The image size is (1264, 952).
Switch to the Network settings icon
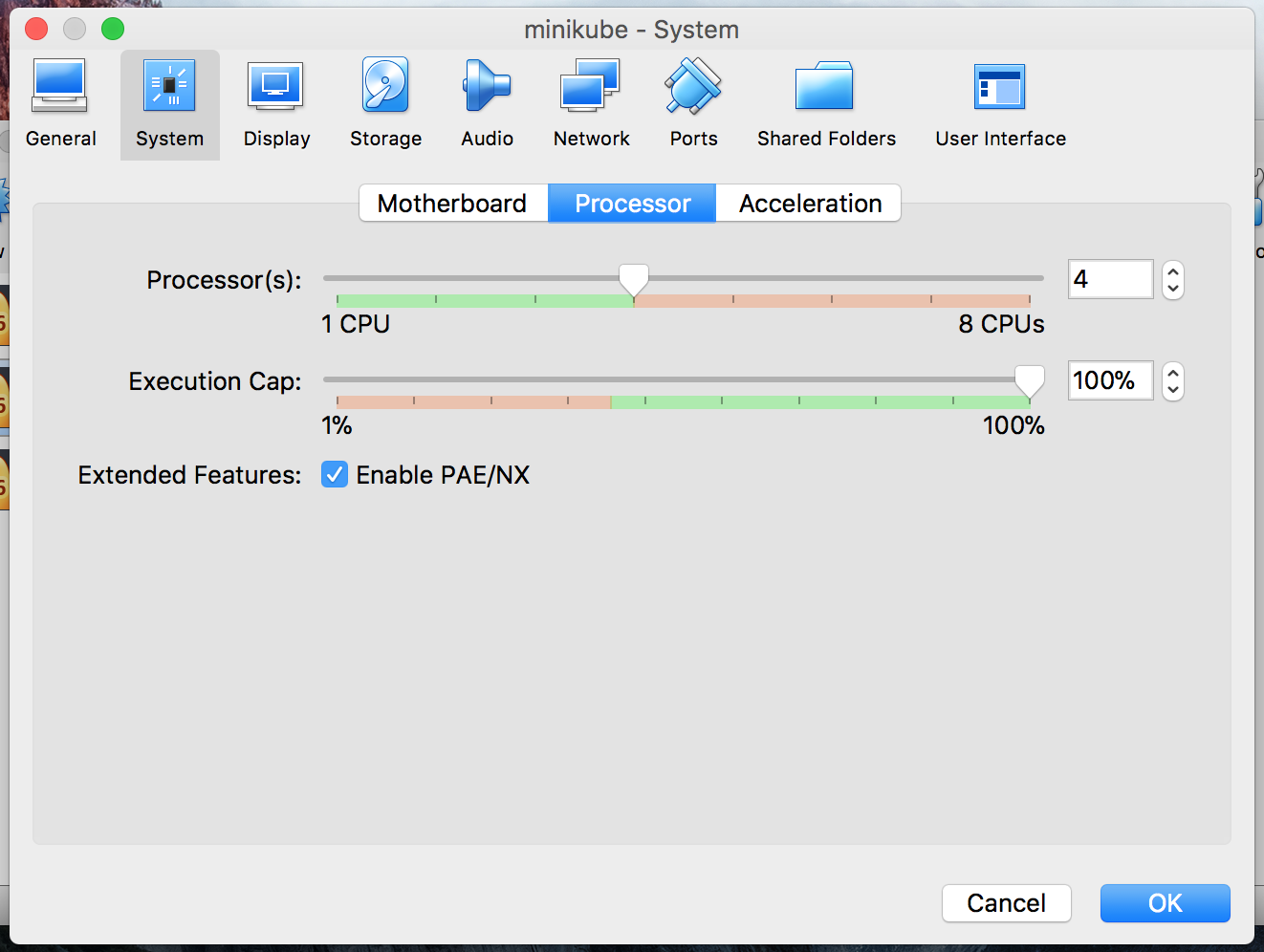(x=591, y=88)
